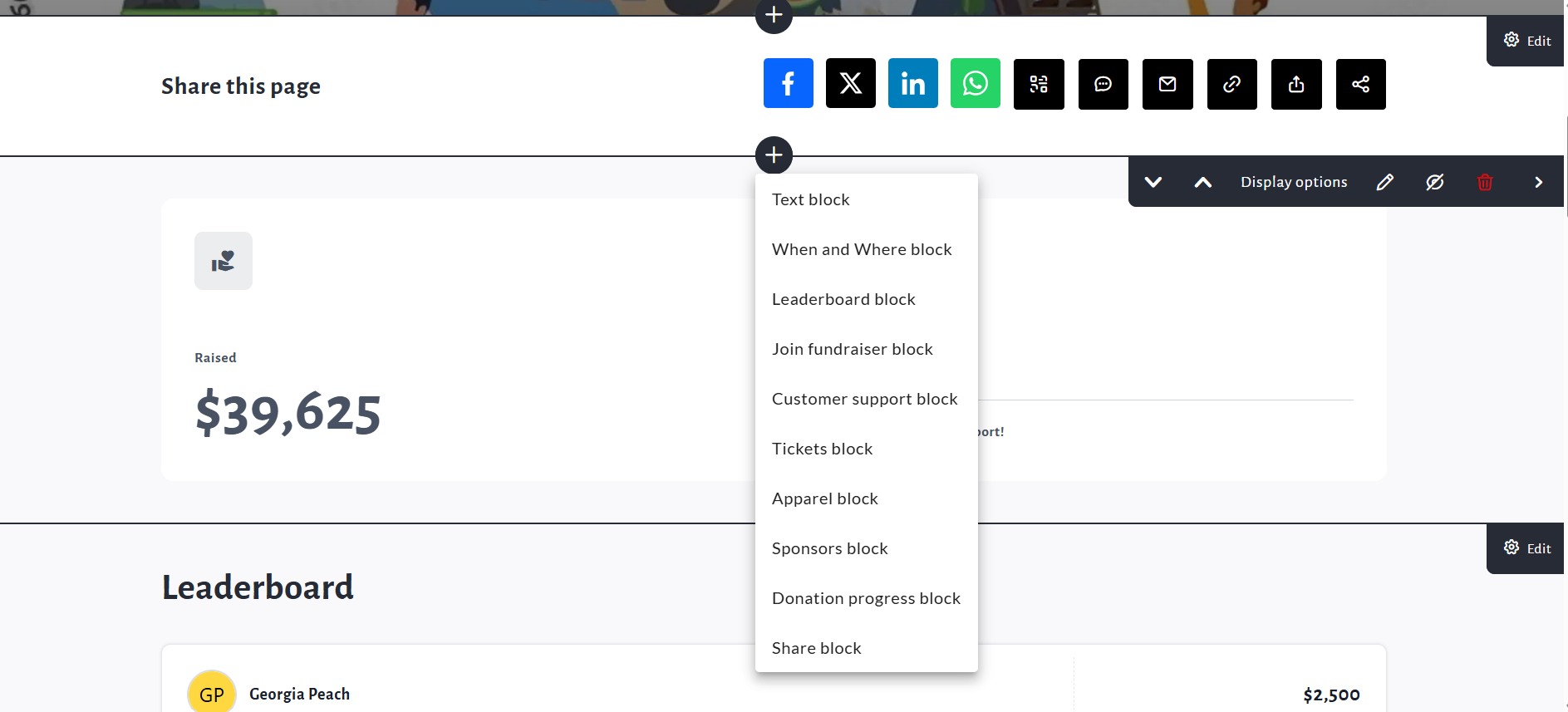Add Sponsors block from list

(829, 548)
